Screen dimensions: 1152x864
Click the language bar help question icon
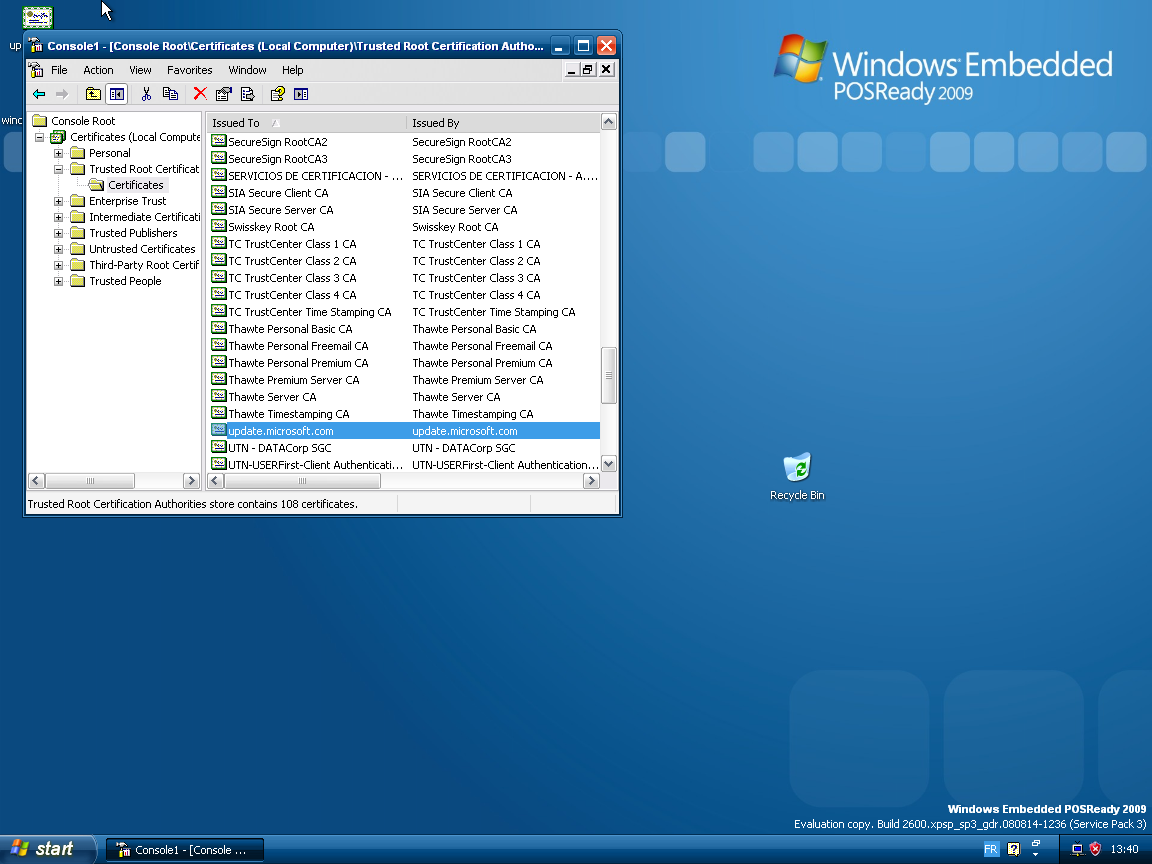[x=1014, y=849]
